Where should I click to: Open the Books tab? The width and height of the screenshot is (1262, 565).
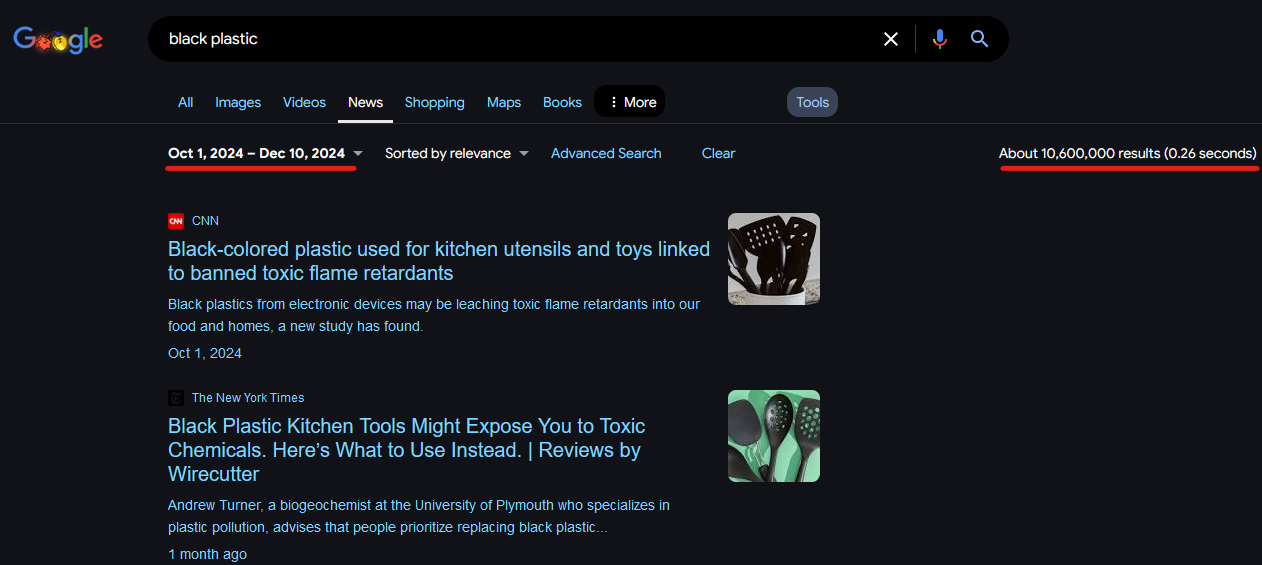click(x=562, y=102)
